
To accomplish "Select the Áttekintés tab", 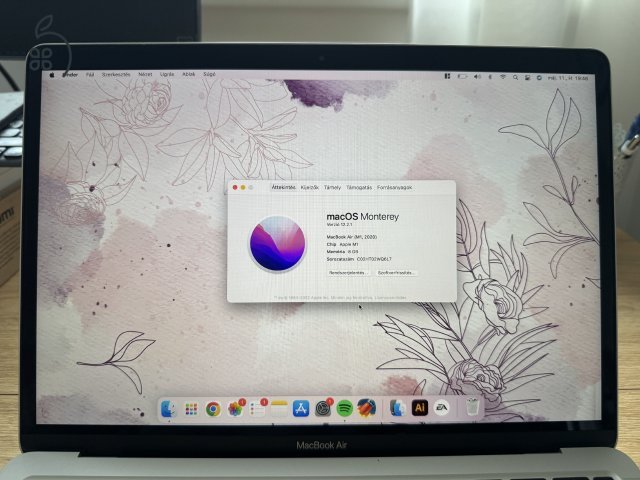I will pos(284,187).
